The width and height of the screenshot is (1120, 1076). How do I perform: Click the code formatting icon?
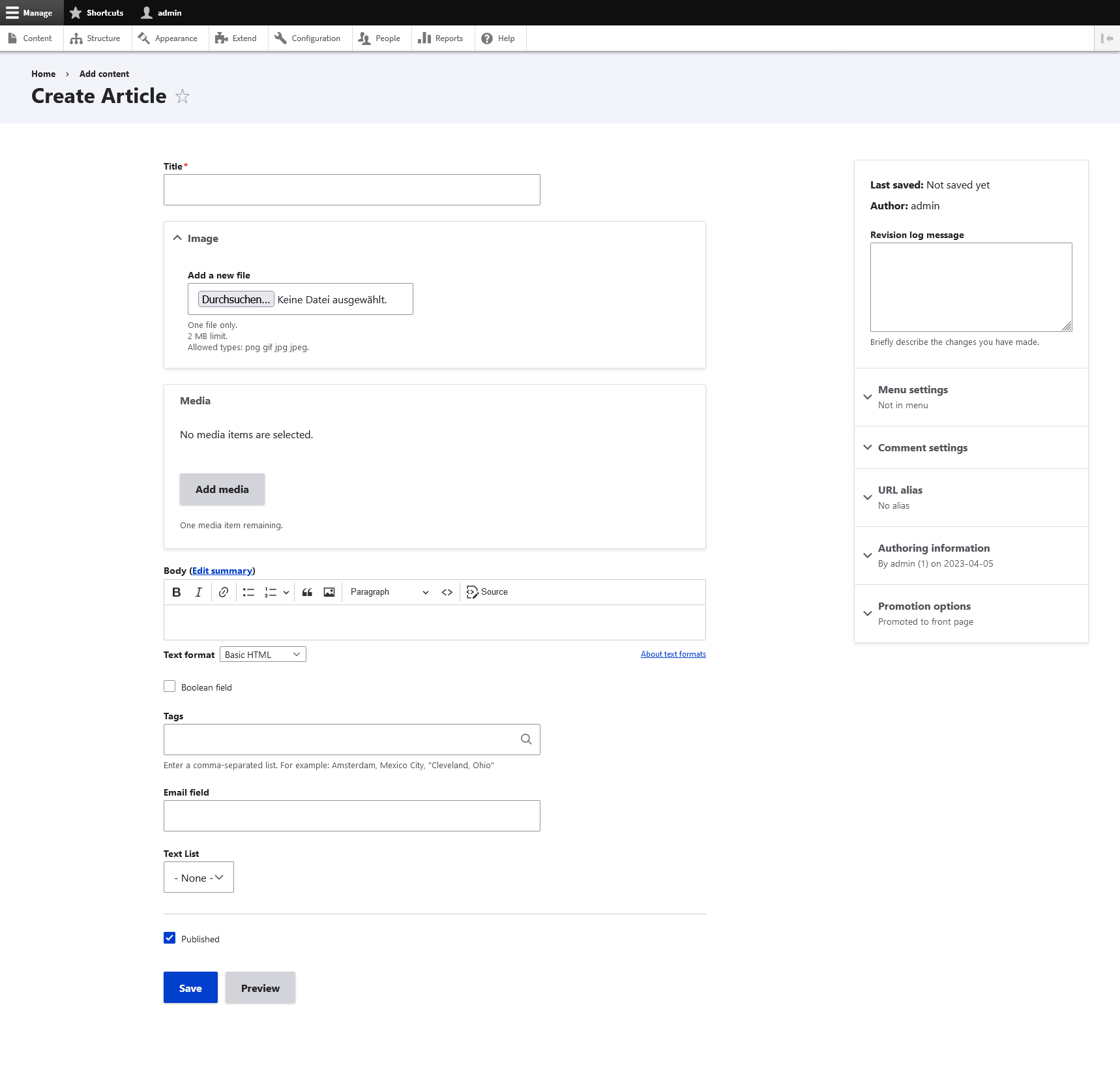(447, 592)
